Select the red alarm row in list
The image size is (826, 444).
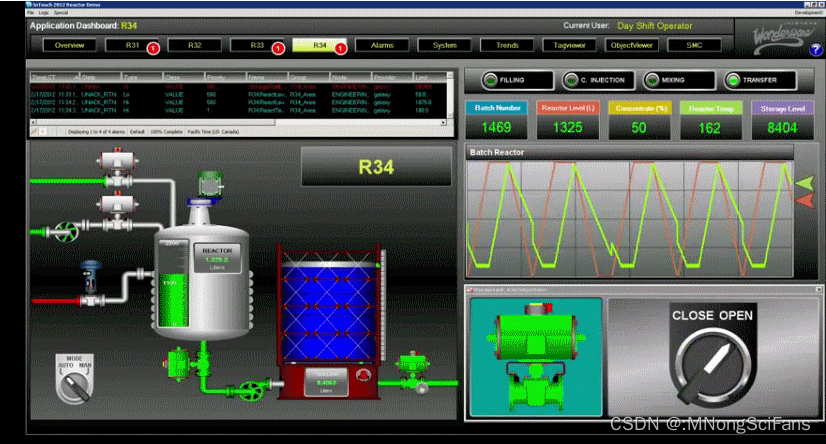pyautogui.click(x=238, y=86)
